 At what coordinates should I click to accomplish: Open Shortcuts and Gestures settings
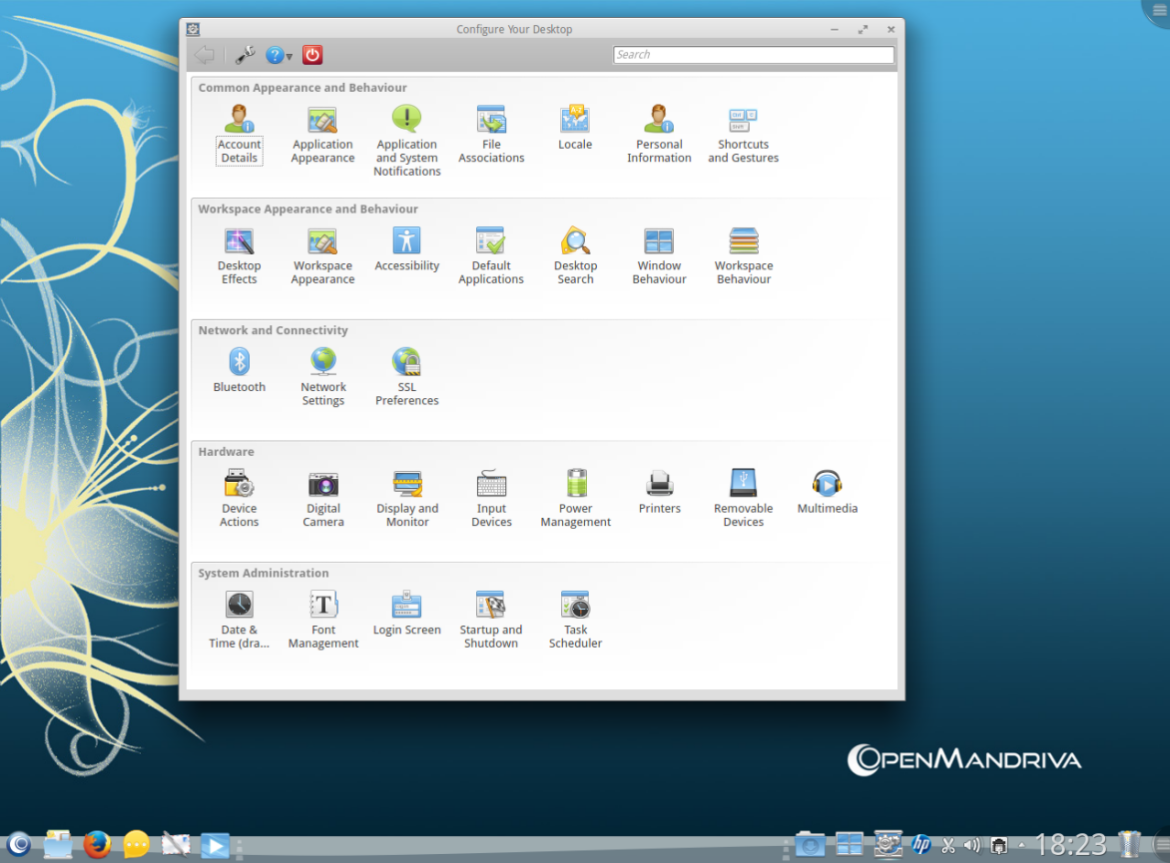(x=743, y=134)
